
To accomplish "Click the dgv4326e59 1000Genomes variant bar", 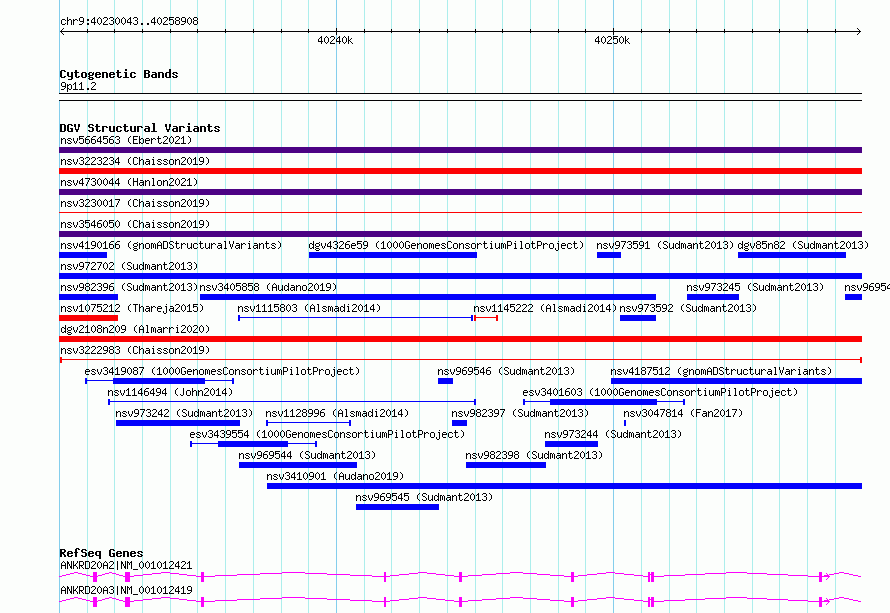I will pyautogui.click(x=393, y=255).
